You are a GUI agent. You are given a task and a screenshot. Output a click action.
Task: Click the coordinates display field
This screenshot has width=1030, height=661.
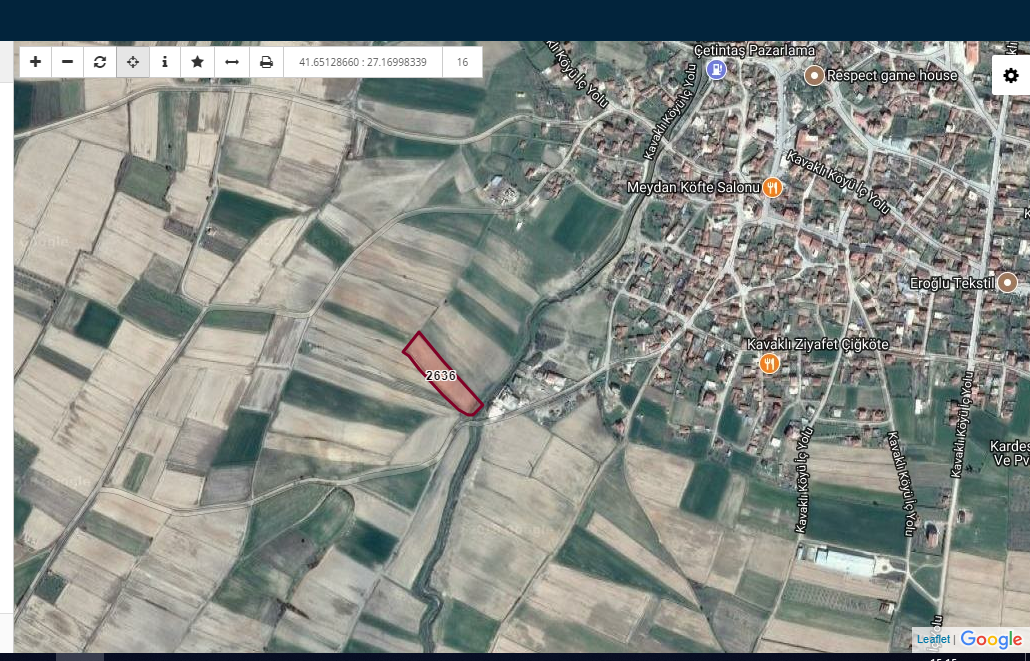[x=363, y=62]
